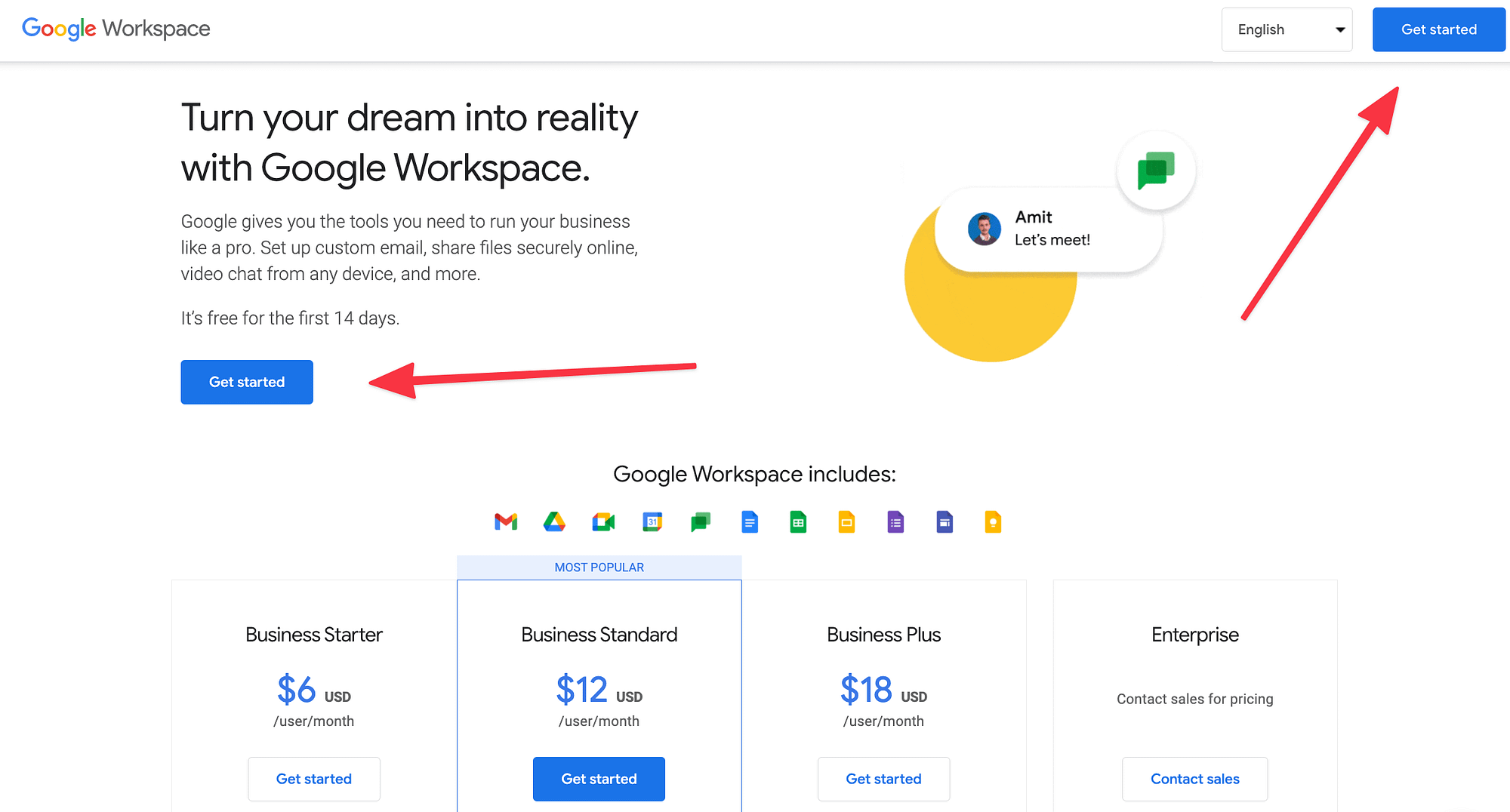
Task: Click the Google Meet icon
Action: (x=603, y=521)
